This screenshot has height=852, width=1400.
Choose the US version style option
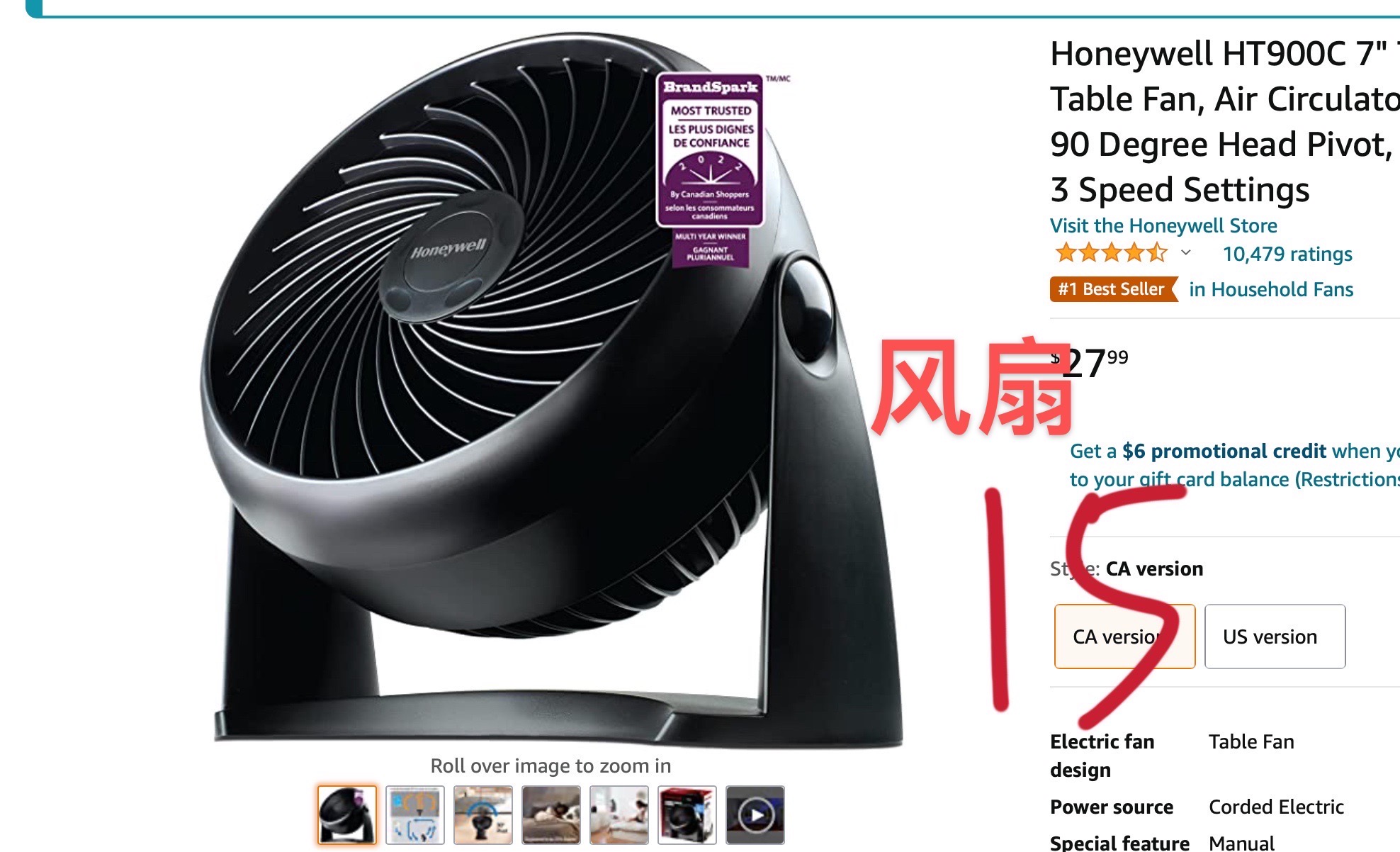[x=1275, y=636]
